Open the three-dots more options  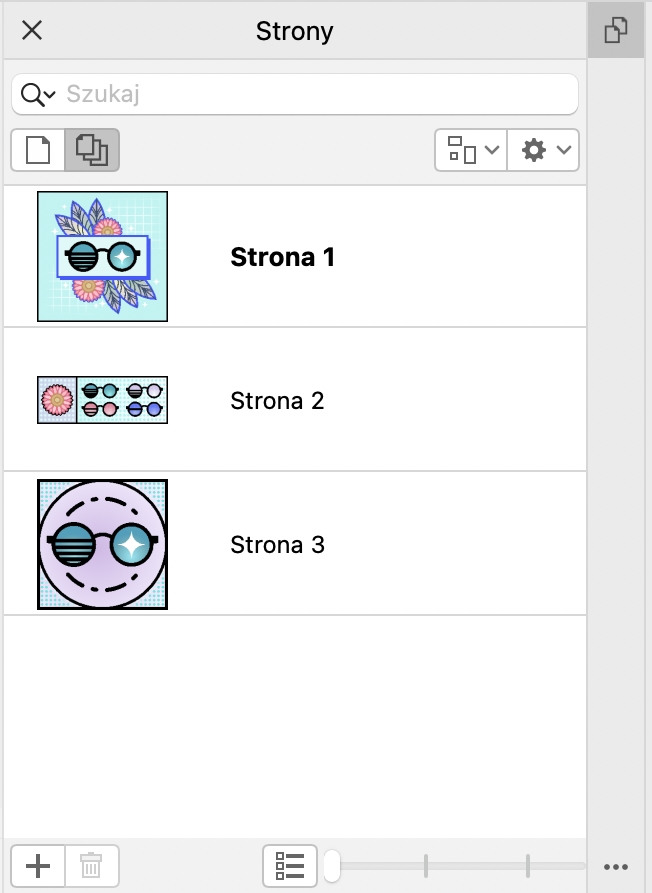(x=616, y=866)
